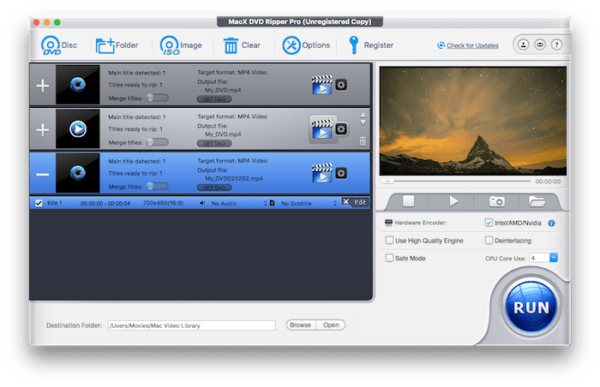Move the middle entry up with arrow
The width and height of the screenshot is (600, 387).
363,115
